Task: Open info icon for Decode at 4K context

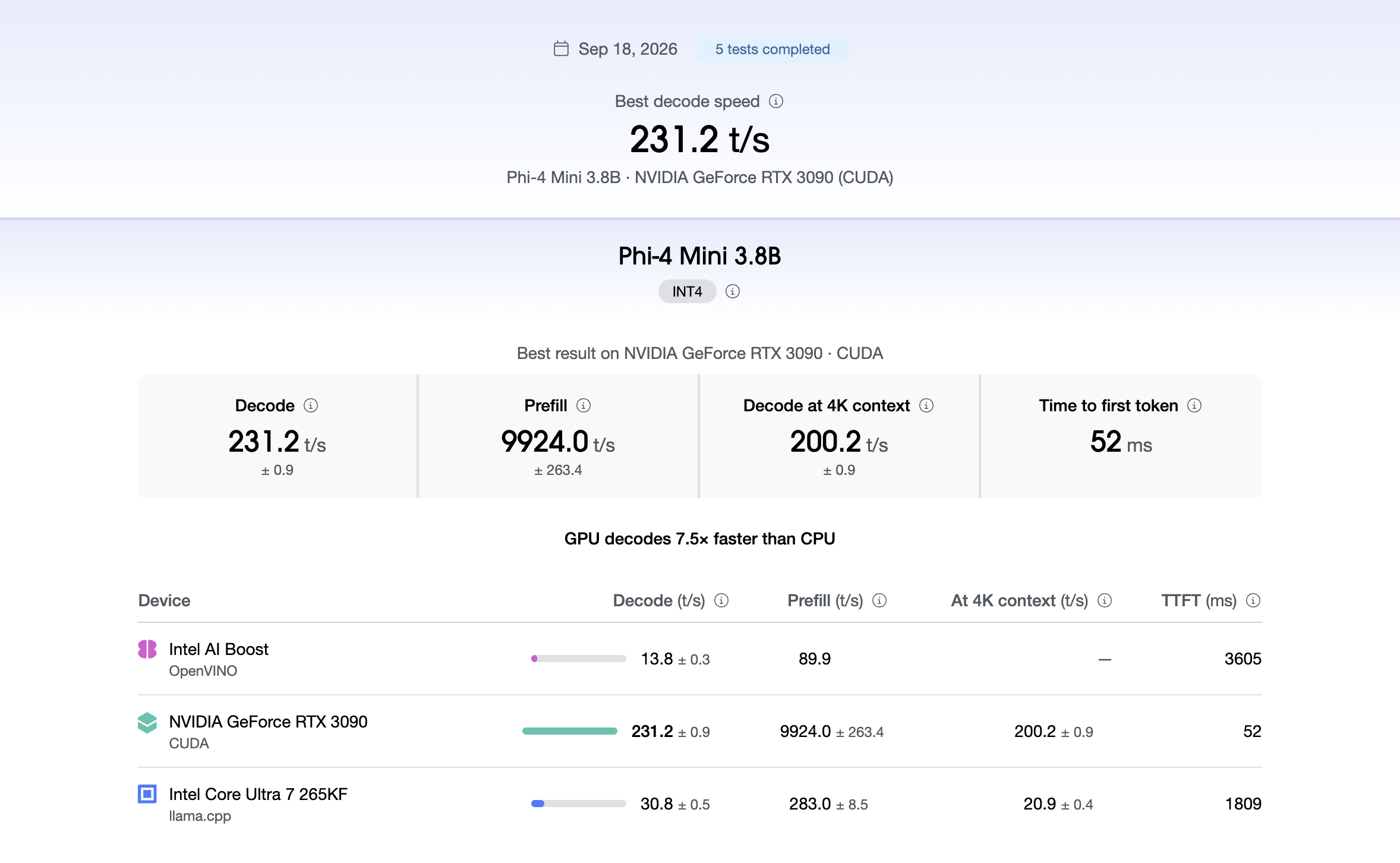Action: point(926,405)
